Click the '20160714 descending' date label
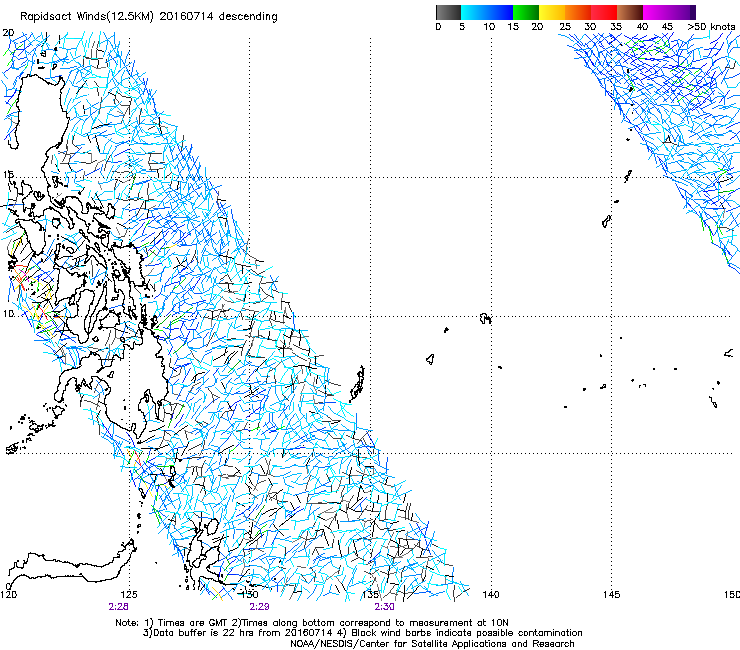740x650 pixels. (x=219, y=17)
